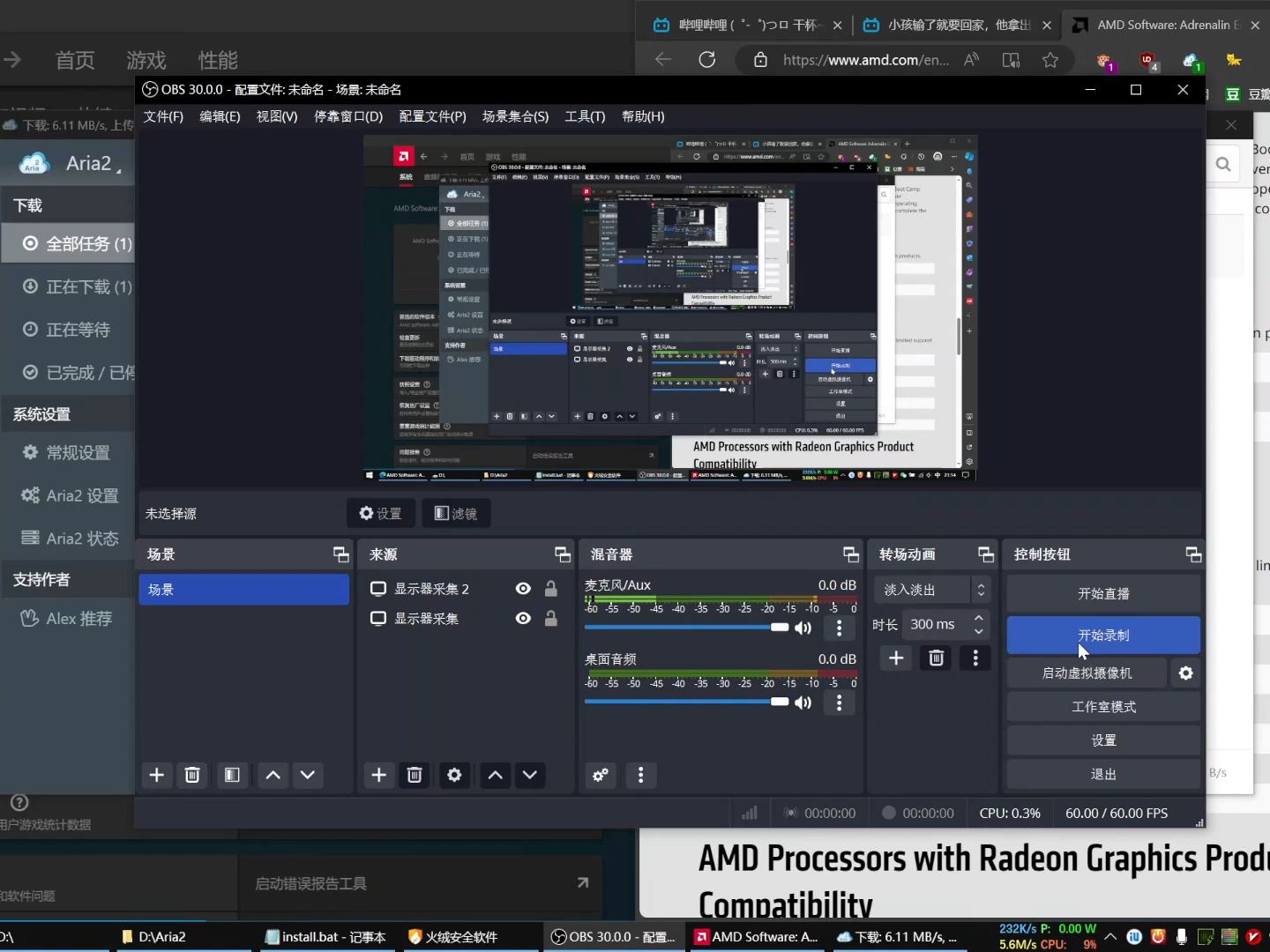This screenshot has height=952, width=1270.
Task: Add a new source with the plus icon
Action: coord(379,775)
